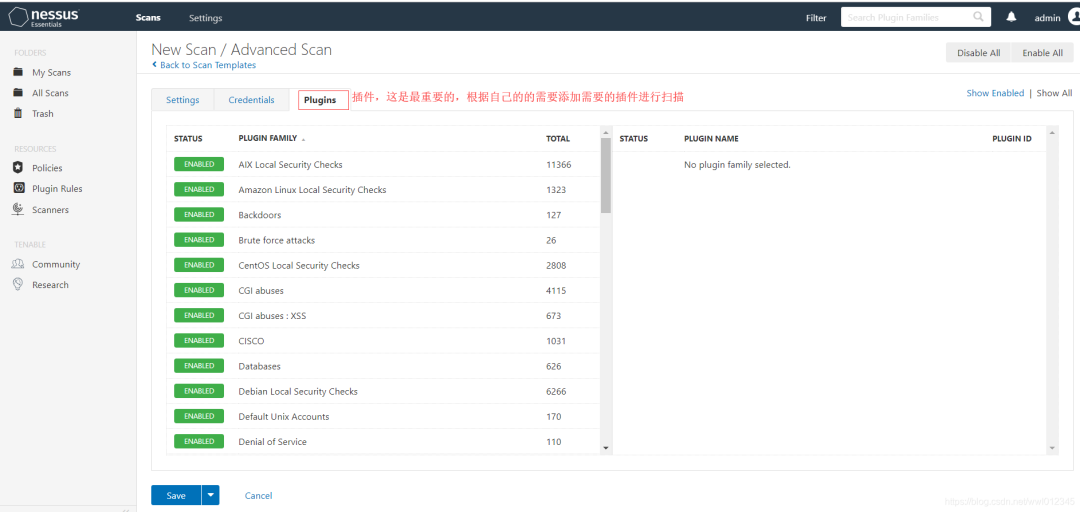
Task: Click the plugin name panel scroll down arrow
Action: coord(1052,448)
